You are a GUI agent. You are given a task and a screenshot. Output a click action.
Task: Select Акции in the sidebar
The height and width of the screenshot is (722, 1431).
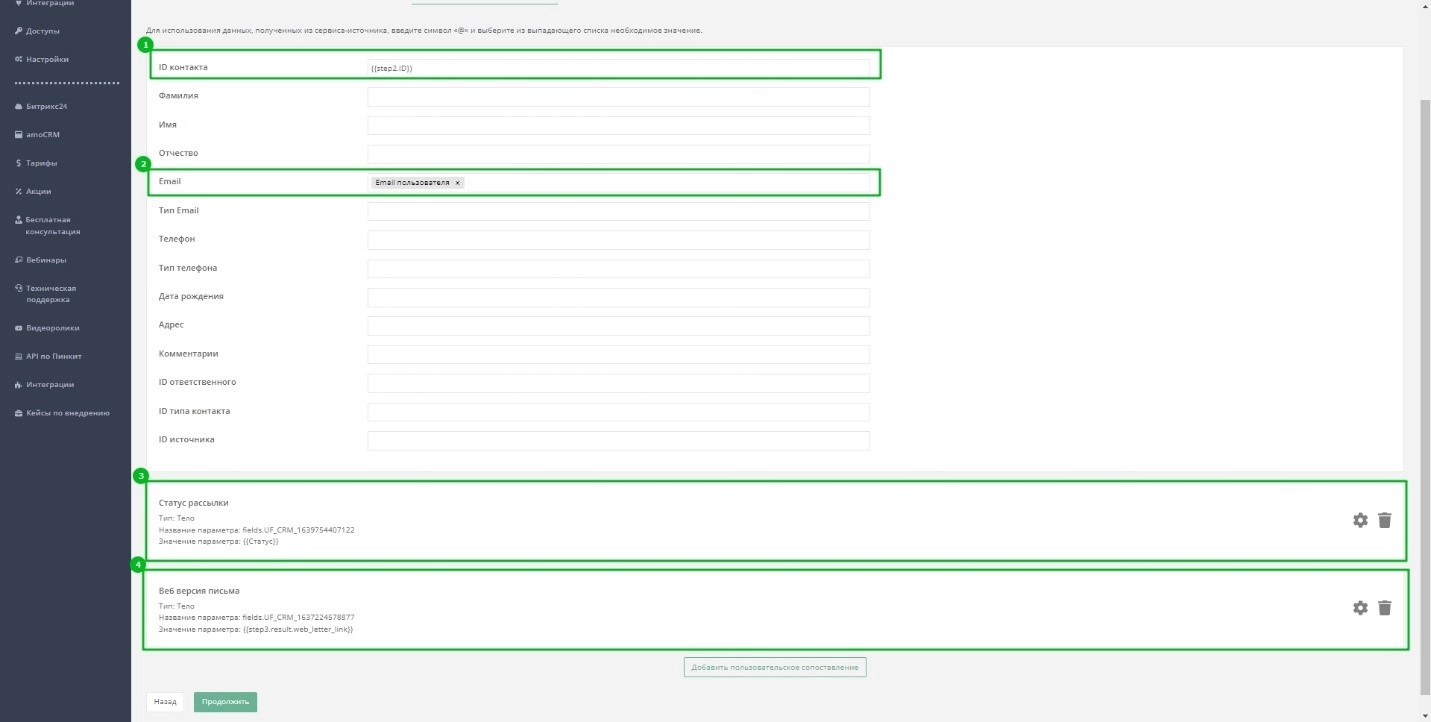click(38, 191)
